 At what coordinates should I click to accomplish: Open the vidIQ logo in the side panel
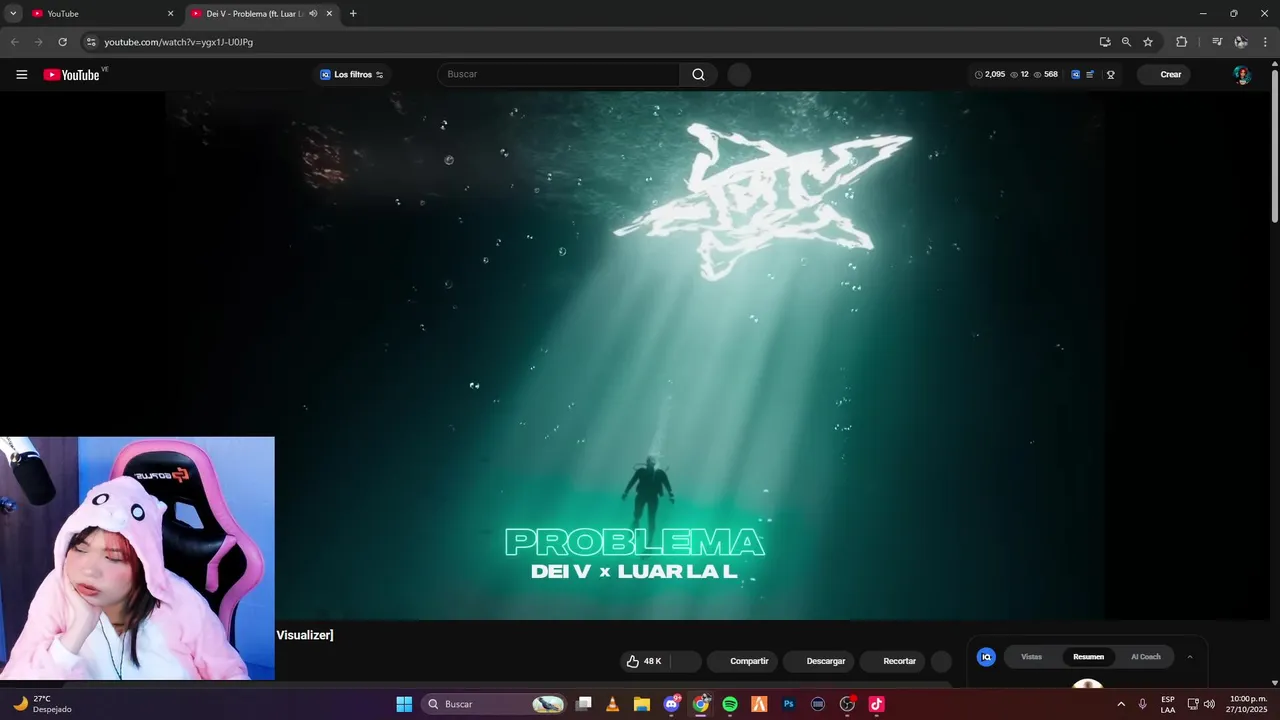[x=986, y=657]
